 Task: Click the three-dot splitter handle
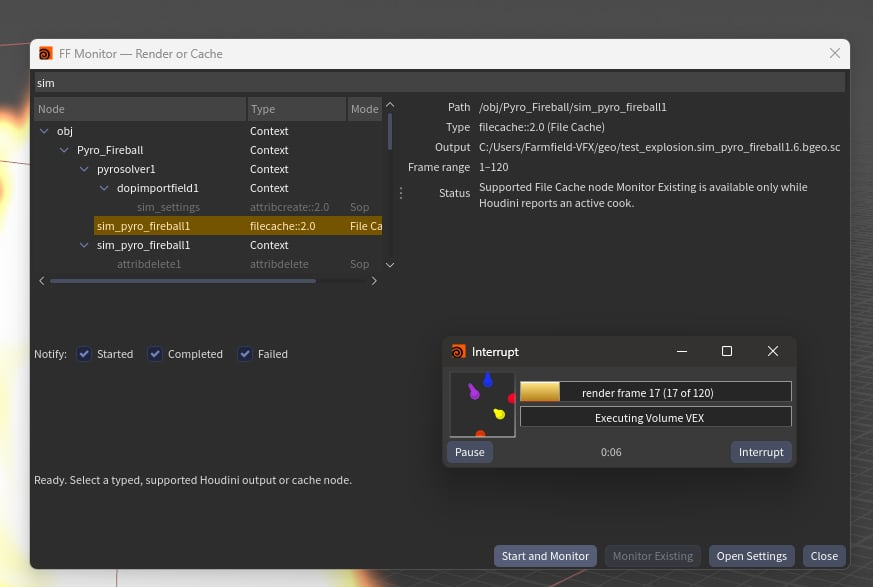click(x=401, y=193)
